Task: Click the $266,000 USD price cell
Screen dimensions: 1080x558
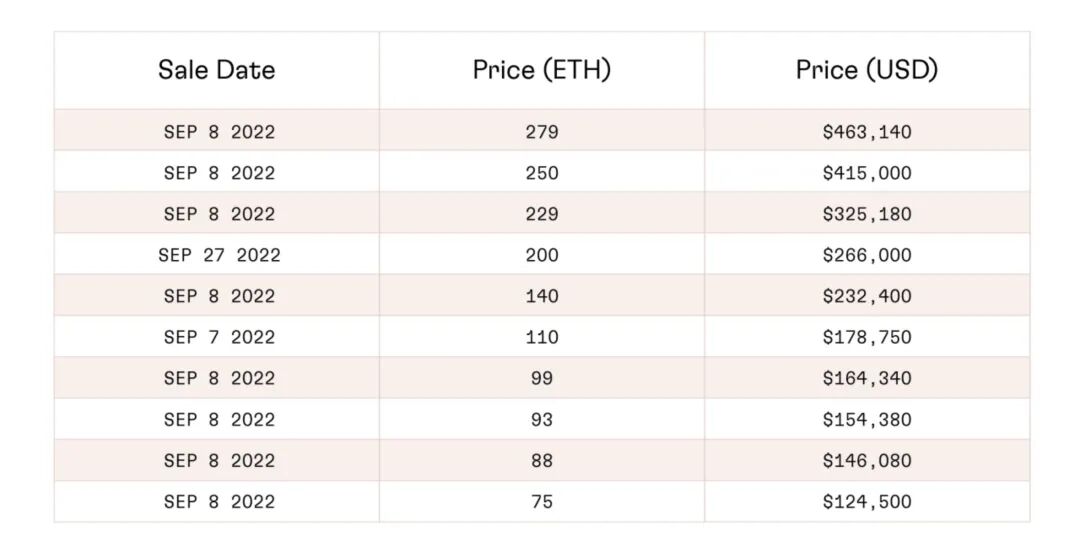Action: pos(867,255)
